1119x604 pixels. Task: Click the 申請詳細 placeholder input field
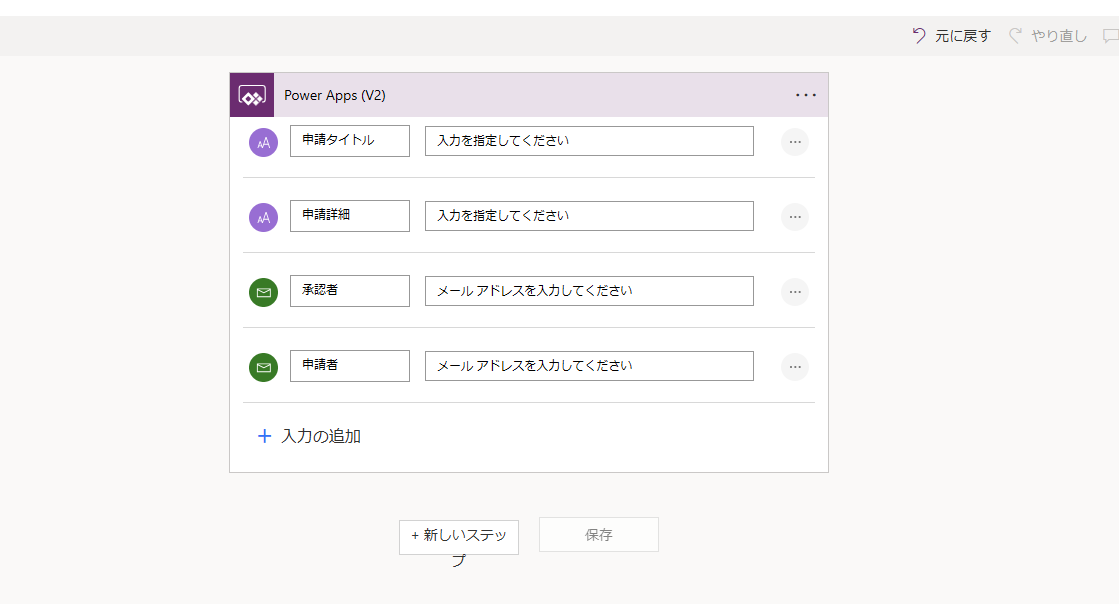tap(588, 216)
